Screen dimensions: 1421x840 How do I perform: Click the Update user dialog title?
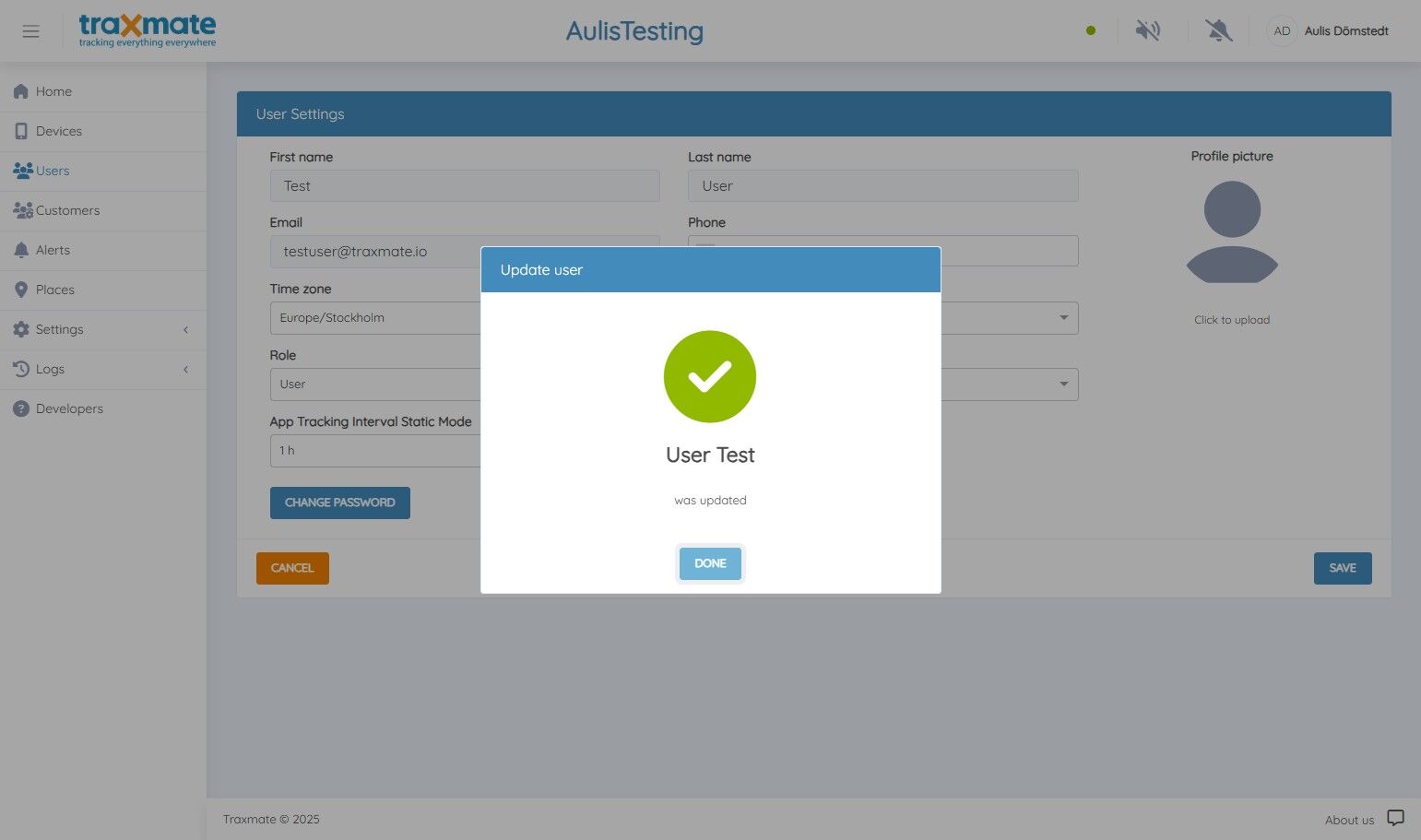coord(541,270)
